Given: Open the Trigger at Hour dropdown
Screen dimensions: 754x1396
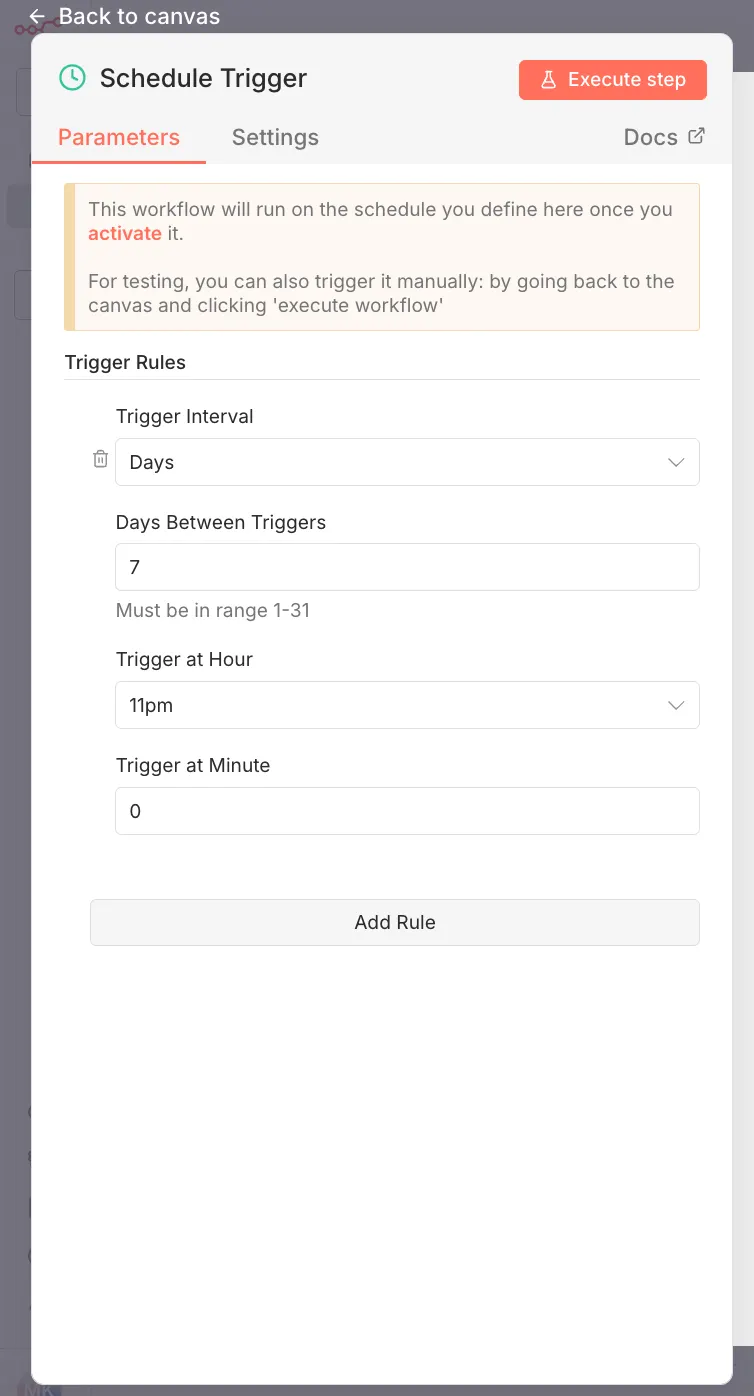Looking at the screenshot, I should point(390,705).
